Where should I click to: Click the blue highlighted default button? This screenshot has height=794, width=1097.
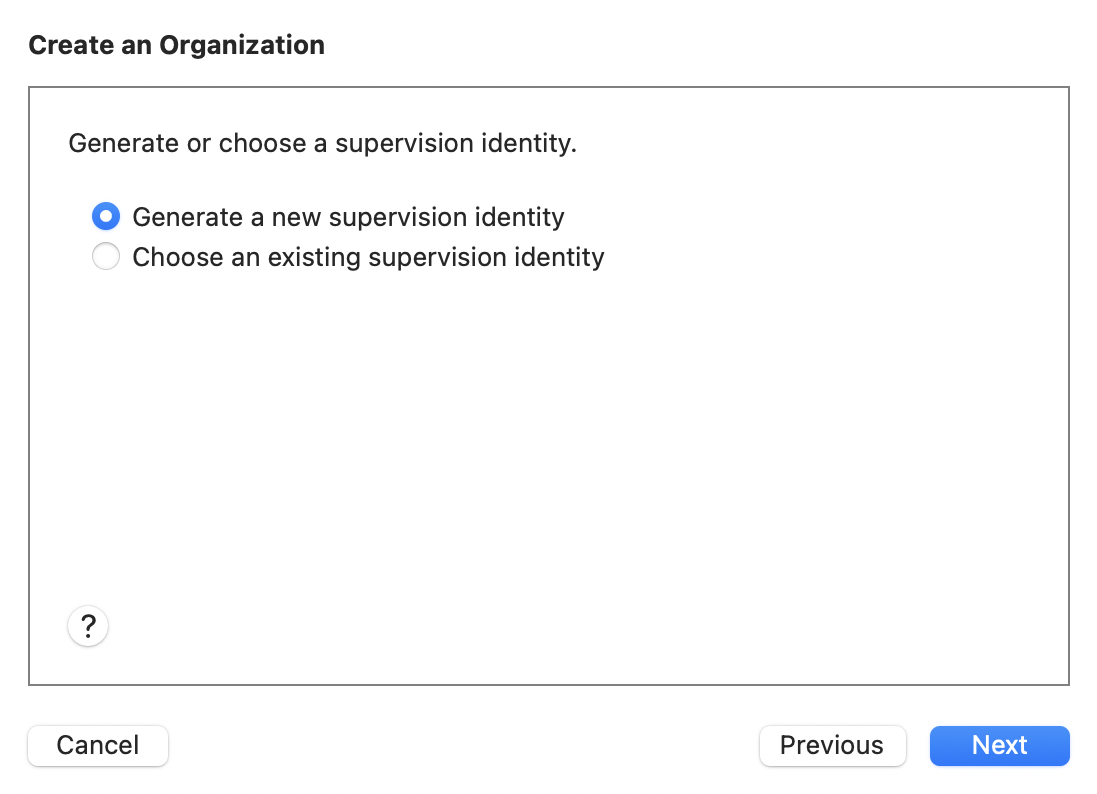coord(999,746)
